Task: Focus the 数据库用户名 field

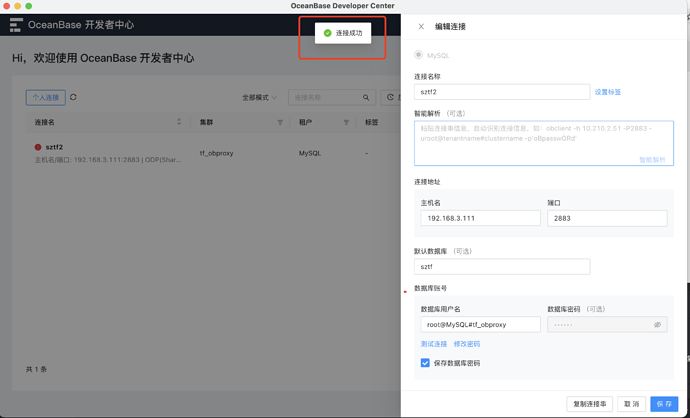Action: click(x=480, y=325)
